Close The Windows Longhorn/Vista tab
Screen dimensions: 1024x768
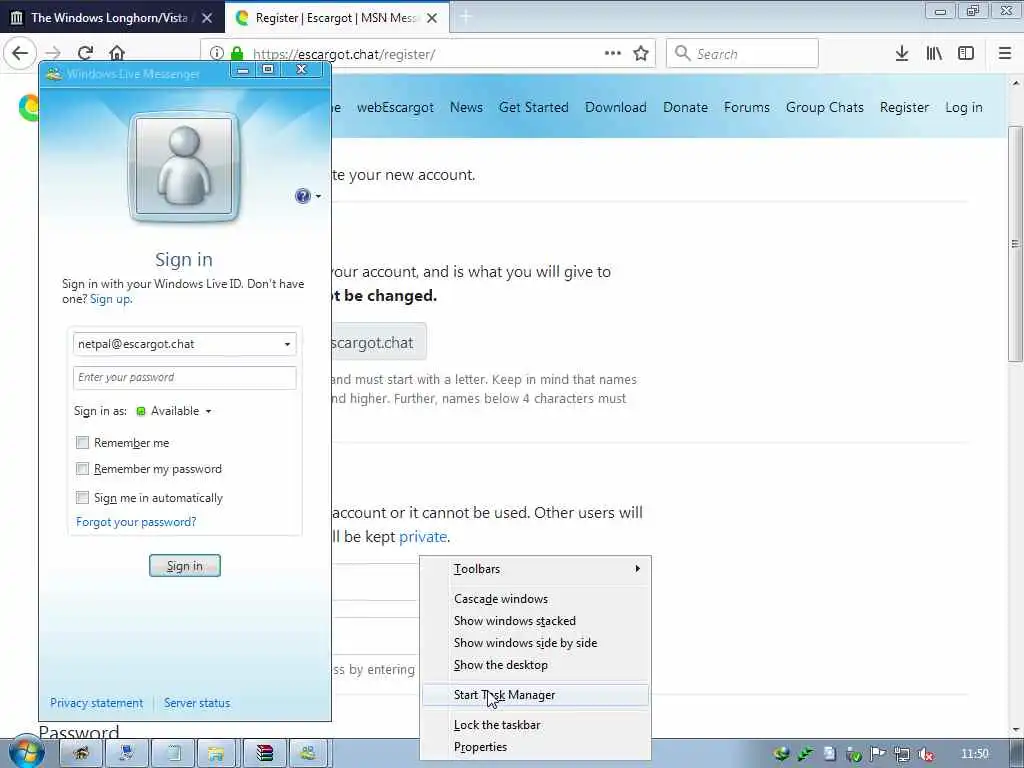click(x=207, y=18)
